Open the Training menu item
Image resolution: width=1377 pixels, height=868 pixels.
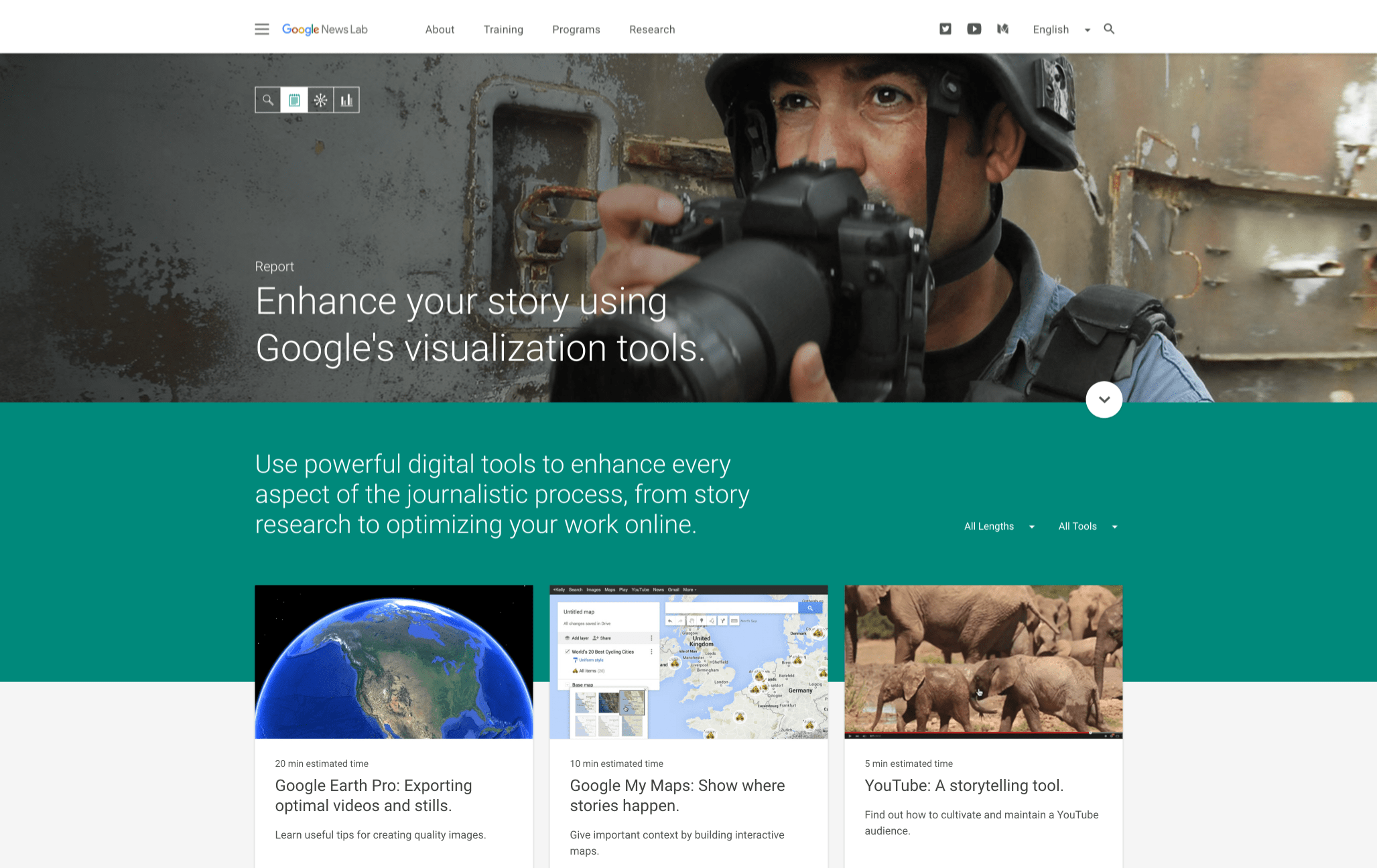click(503, 29)
